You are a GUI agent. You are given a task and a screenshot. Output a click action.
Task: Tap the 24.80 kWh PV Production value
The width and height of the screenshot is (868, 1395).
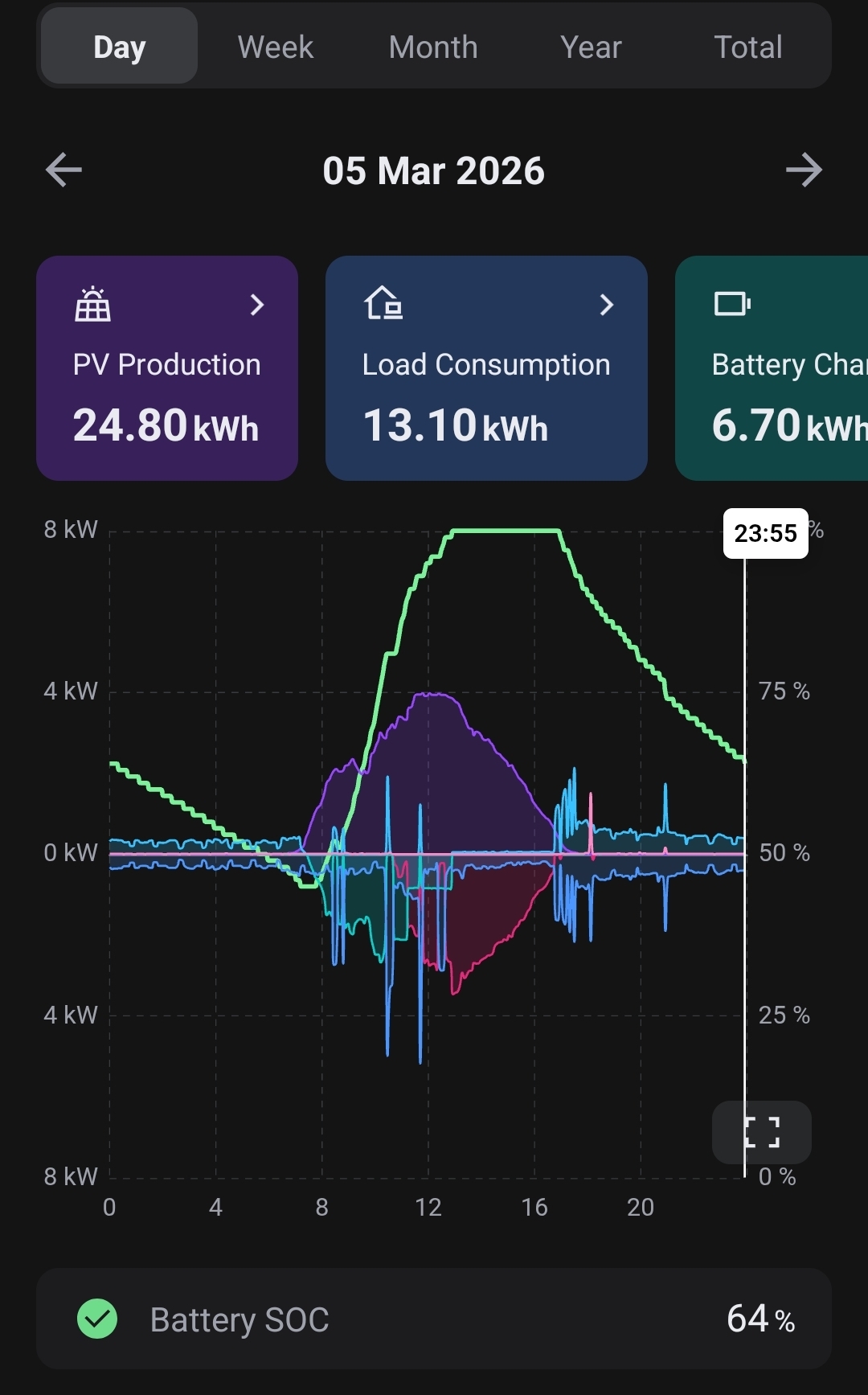click(x=166, y=425)
